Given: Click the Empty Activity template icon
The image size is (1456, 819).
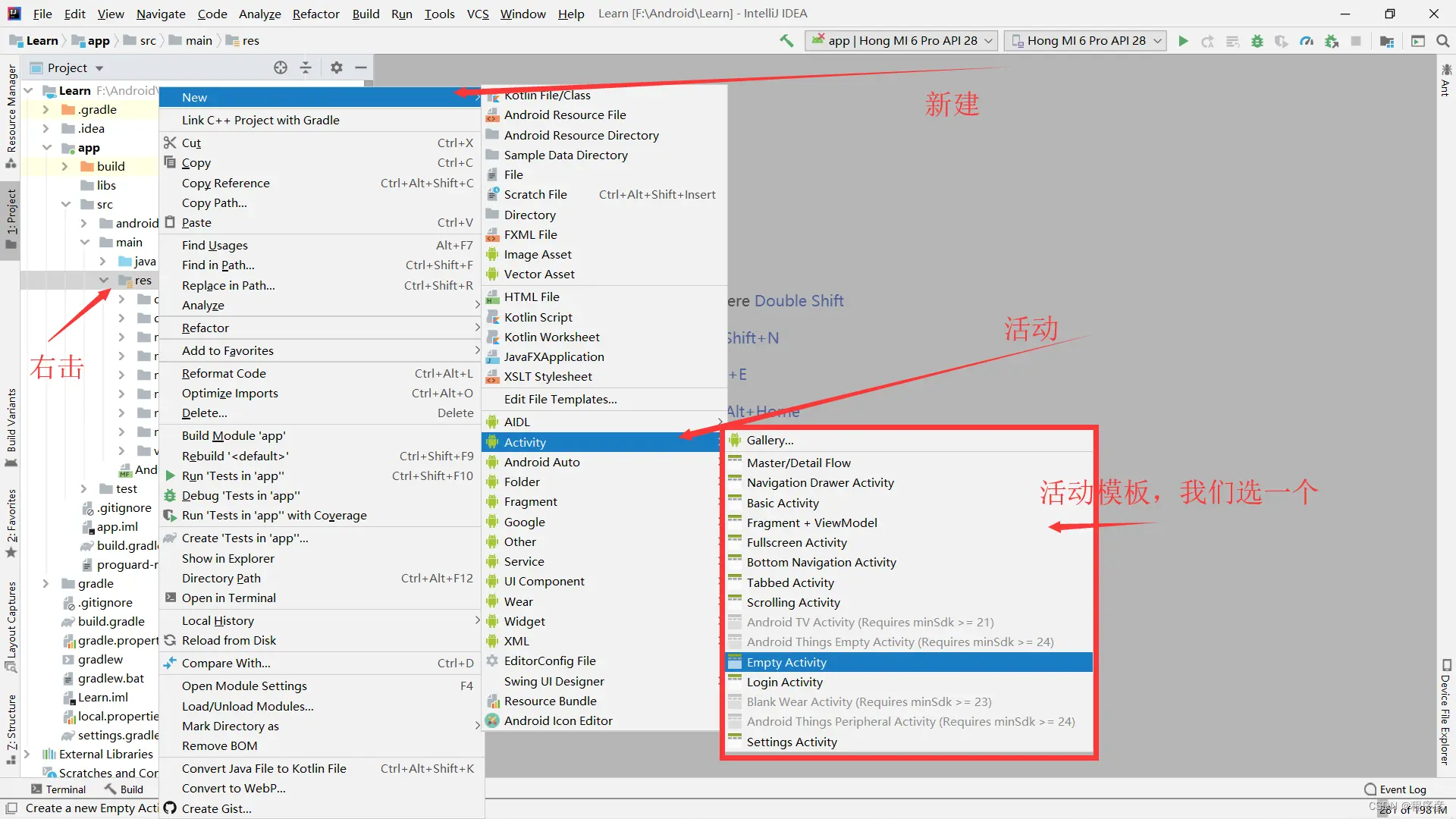Looking at the screenshot, I should pos(735,662).
